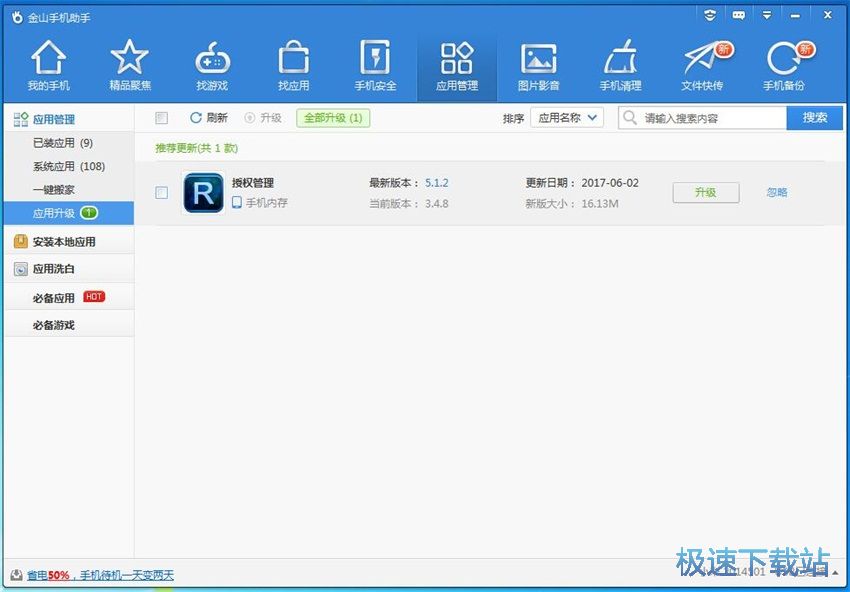Click refresh 刷新 in toolbar
The height and width of the screenshot is (592, 850).
(x=209, y=118)
